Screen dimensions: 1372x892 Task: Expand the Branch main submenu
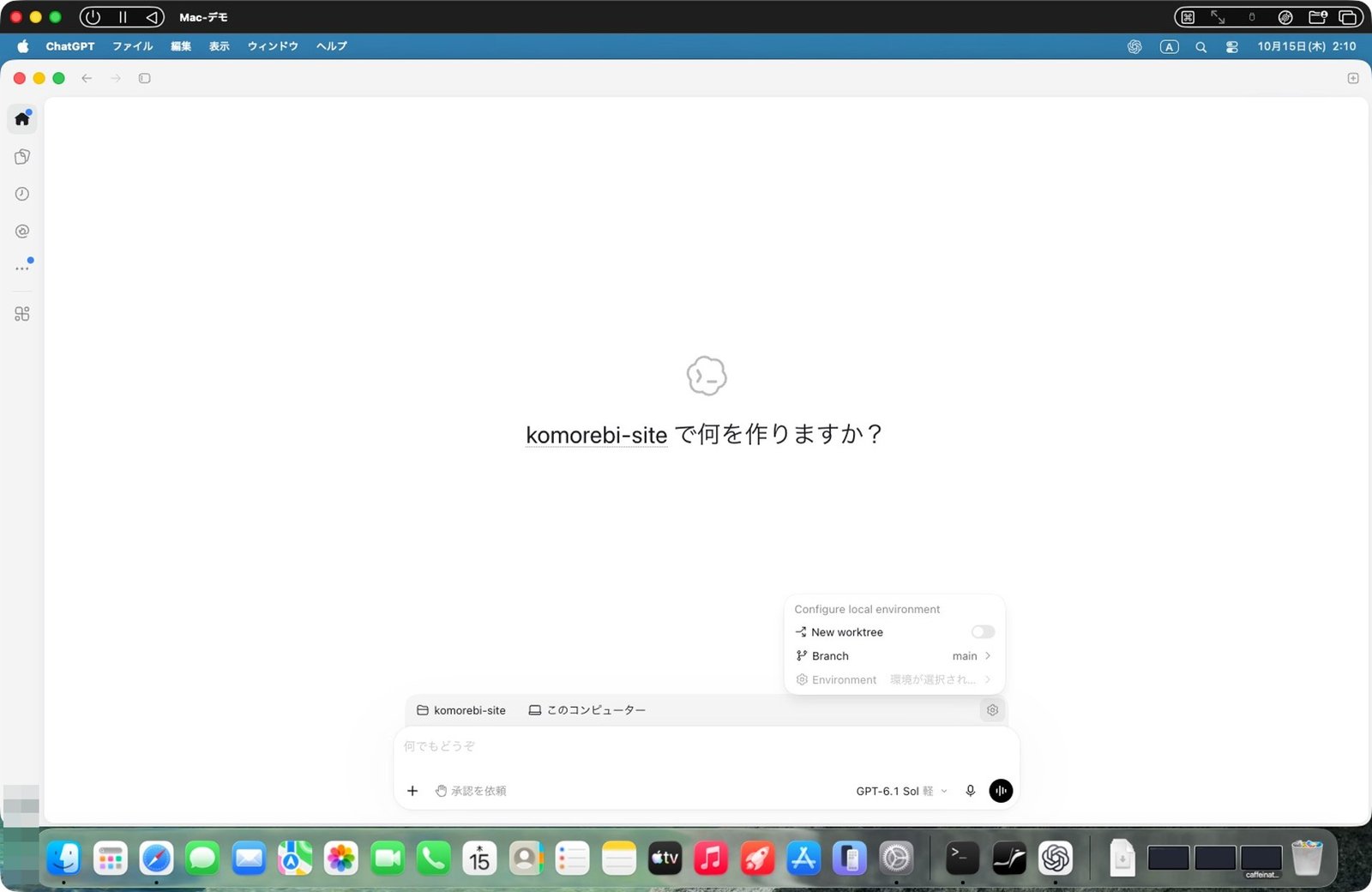coord(894,656)
